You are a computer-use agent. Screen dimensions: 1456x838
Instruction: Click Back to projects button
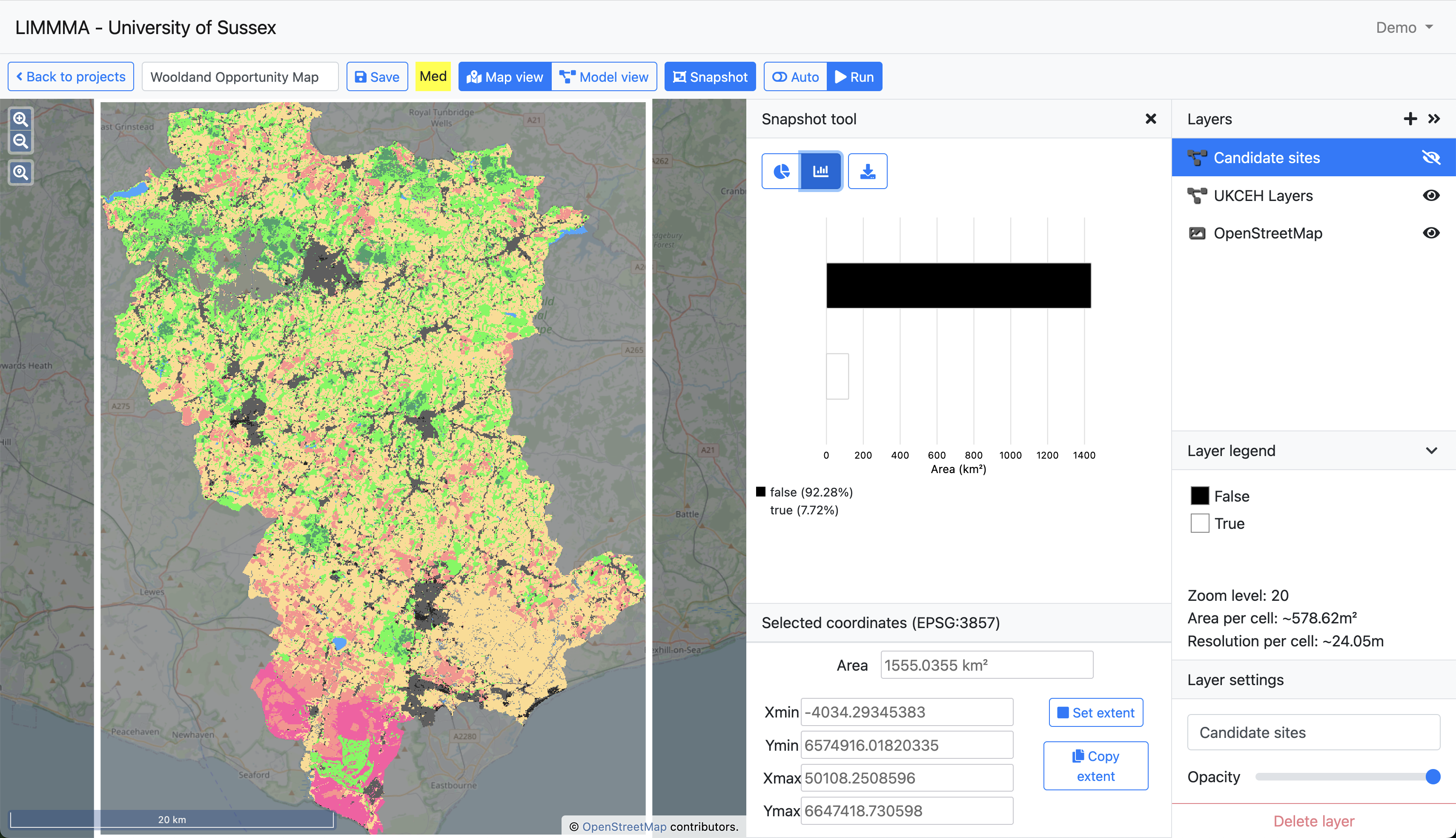pyautogui.click(x=71, y=77)
